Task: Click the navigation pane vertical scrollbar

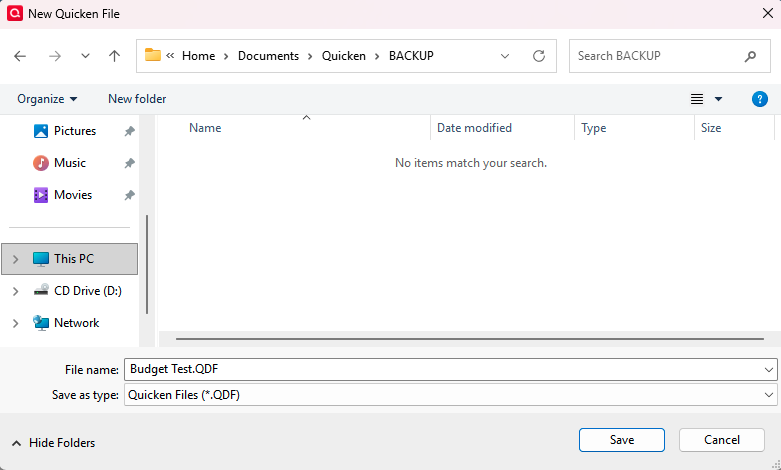Action: [x=147, y=264]
